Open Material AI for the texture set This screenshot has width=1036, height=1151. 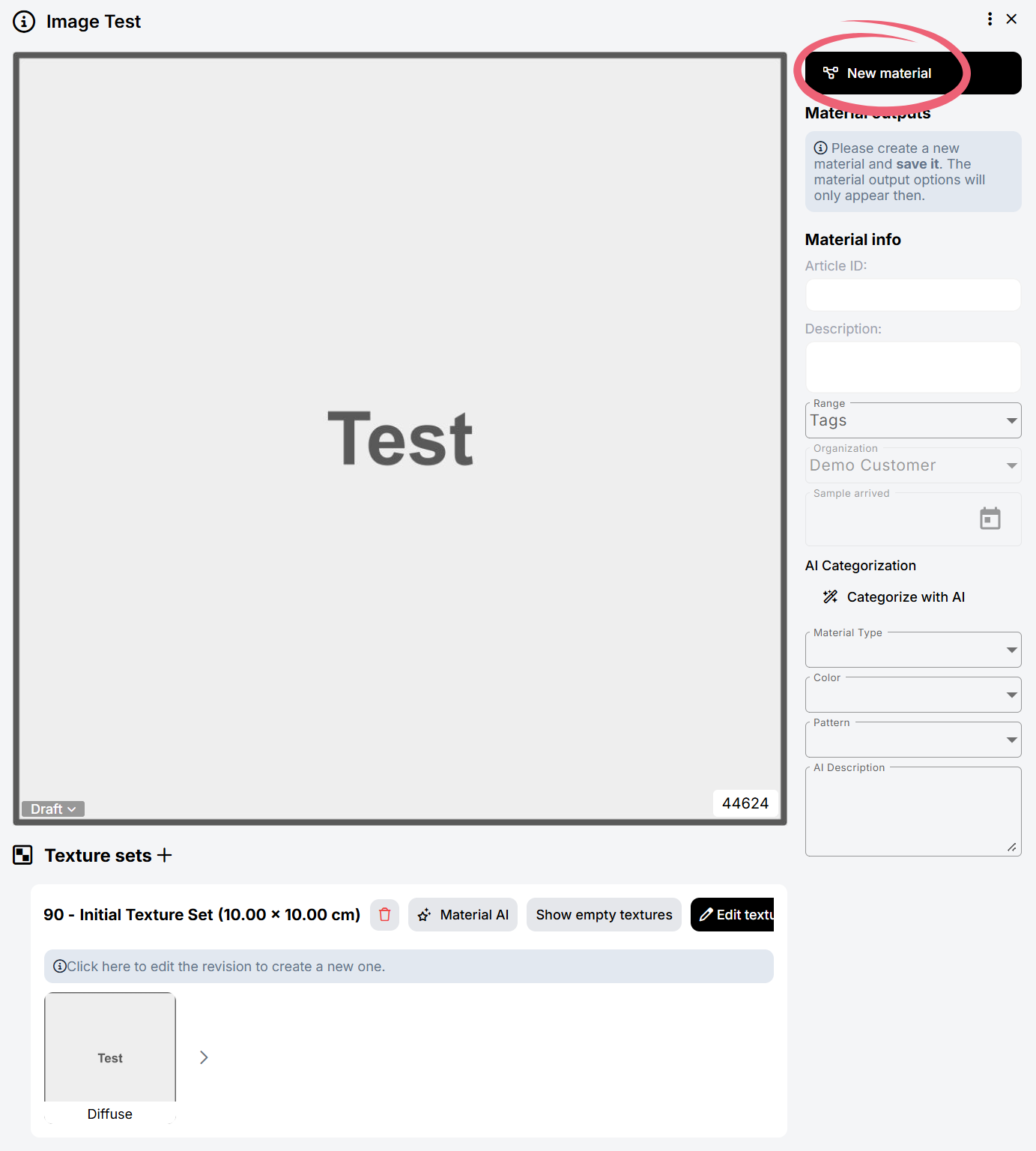pyautogui.click(x=462, y=914)
